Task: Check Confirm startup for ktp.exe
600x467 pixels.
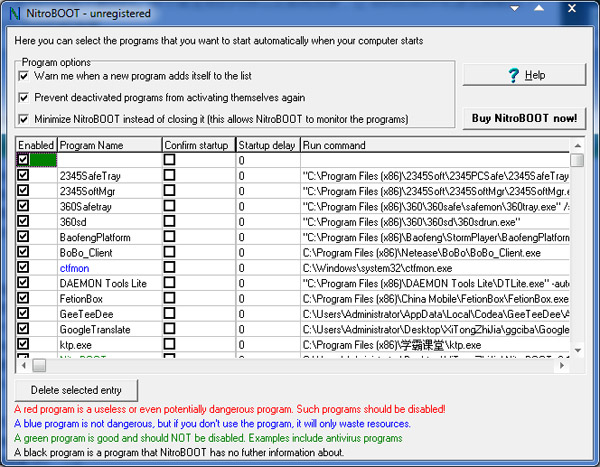Action: point(170,344)
